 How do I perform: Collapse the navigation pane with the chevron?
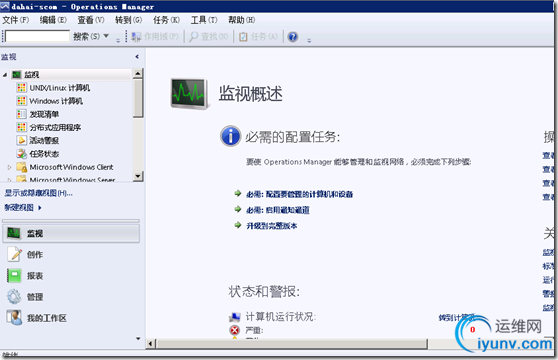[x=137, y=57]
